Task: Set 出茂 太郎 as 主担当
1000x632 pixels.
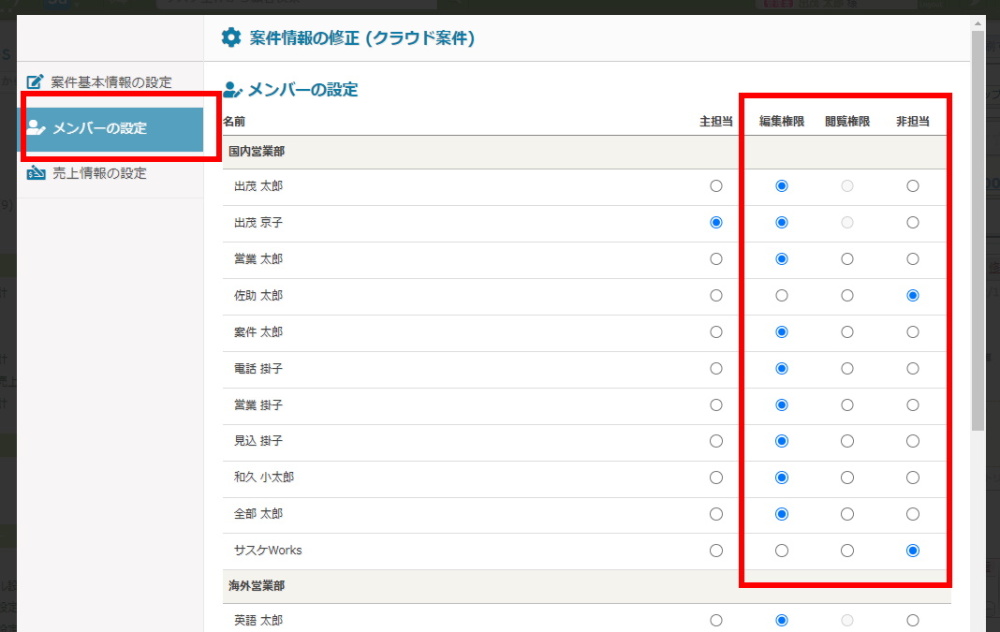Action: [x=716, y=186]
